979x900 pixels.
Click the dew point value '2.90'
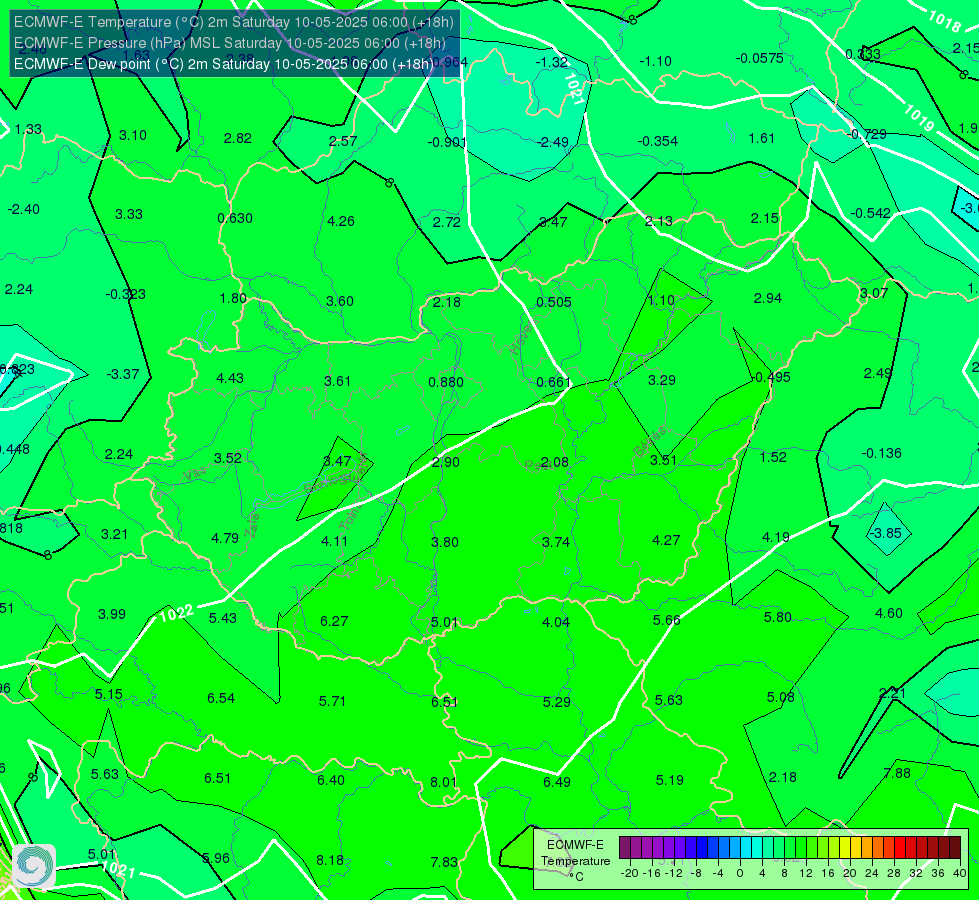pyautogui.click(x=446, y=462)
